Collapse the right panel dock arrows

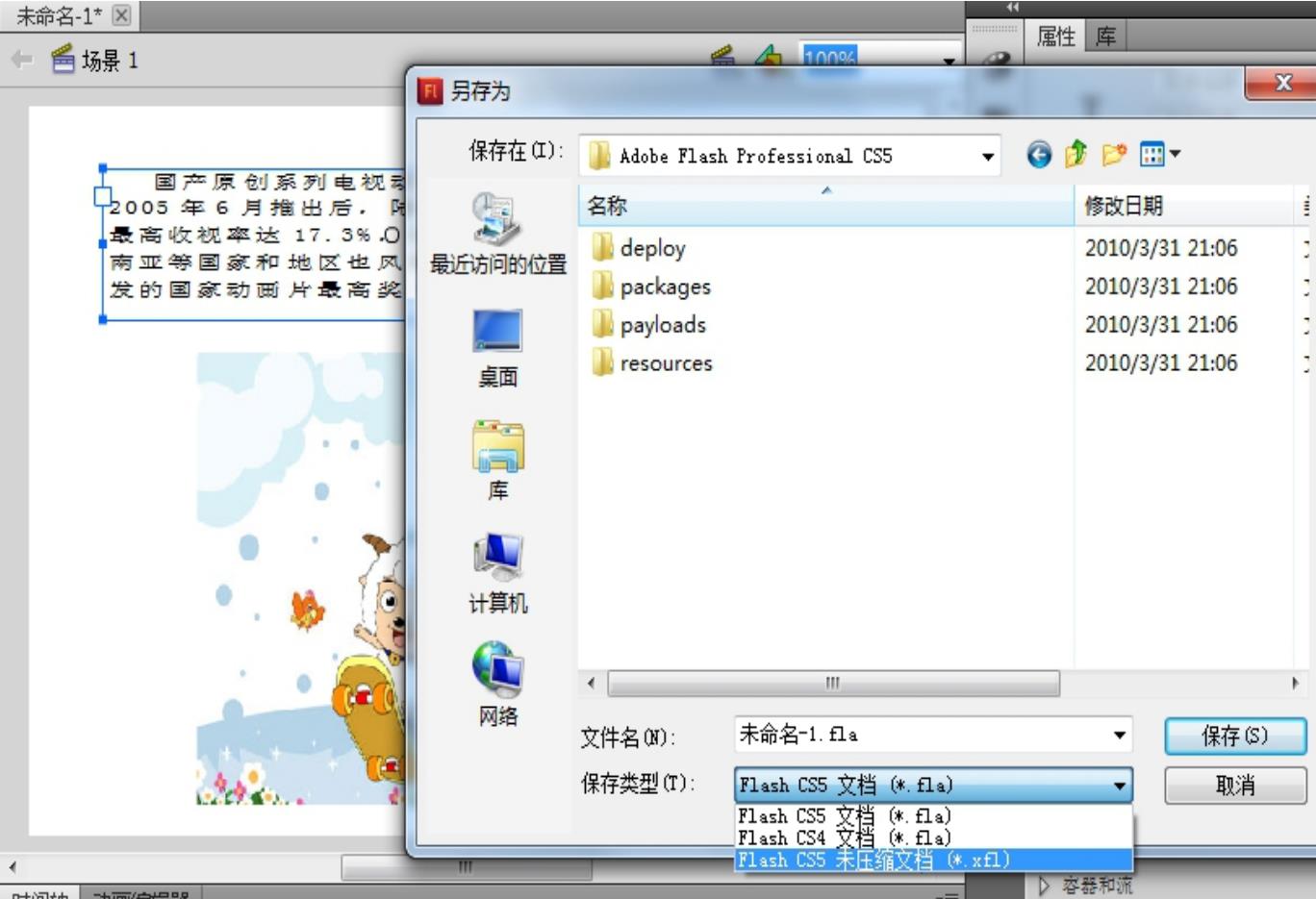pyautogui.click(x=1012, y=7)
